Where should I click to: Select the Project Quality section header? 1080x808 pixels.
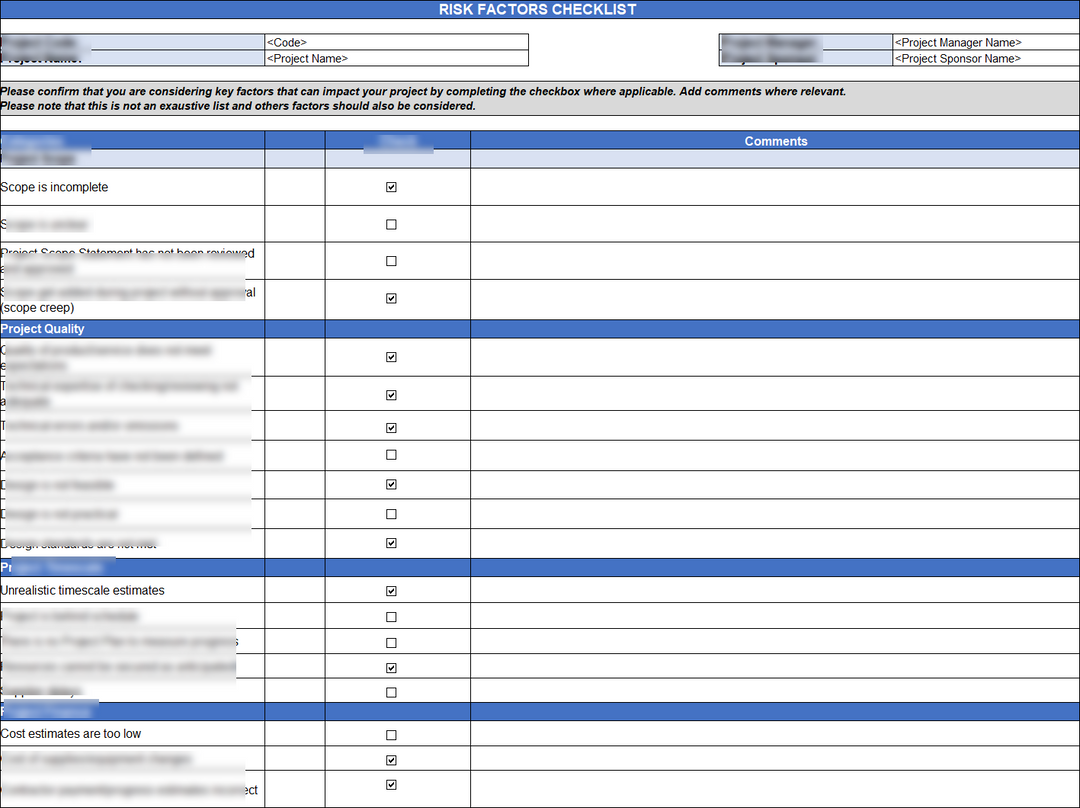click(43, 329)
